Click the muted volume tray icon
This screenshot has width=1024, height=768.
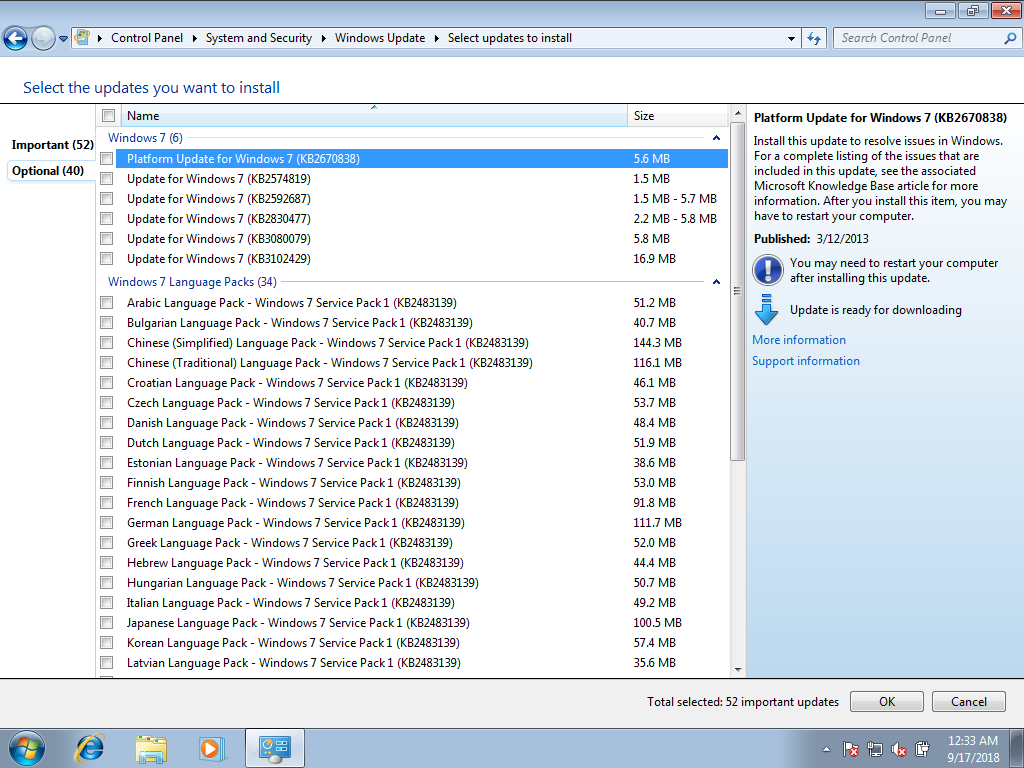tap(899, 749)
